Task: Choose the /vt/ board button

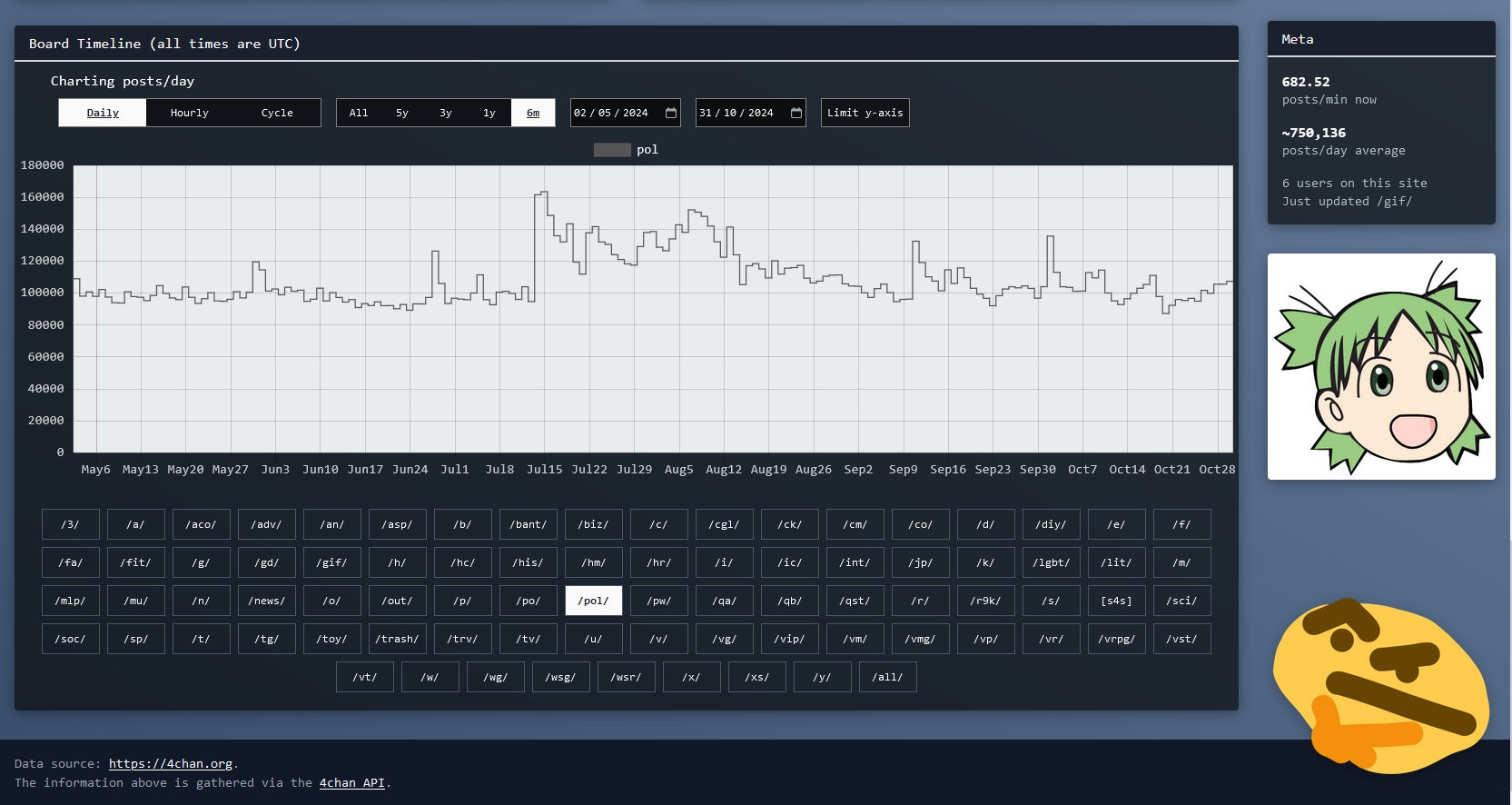Action: [365, 677]
